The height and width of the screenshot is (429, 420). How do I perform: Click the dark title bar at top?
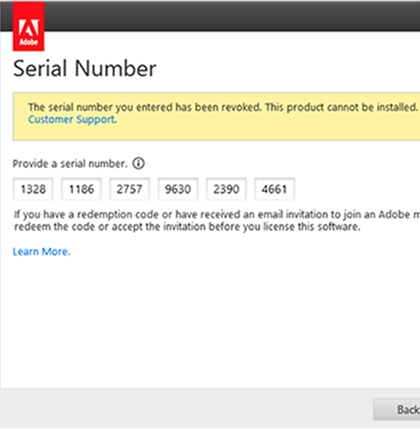(x=232, y=16)
